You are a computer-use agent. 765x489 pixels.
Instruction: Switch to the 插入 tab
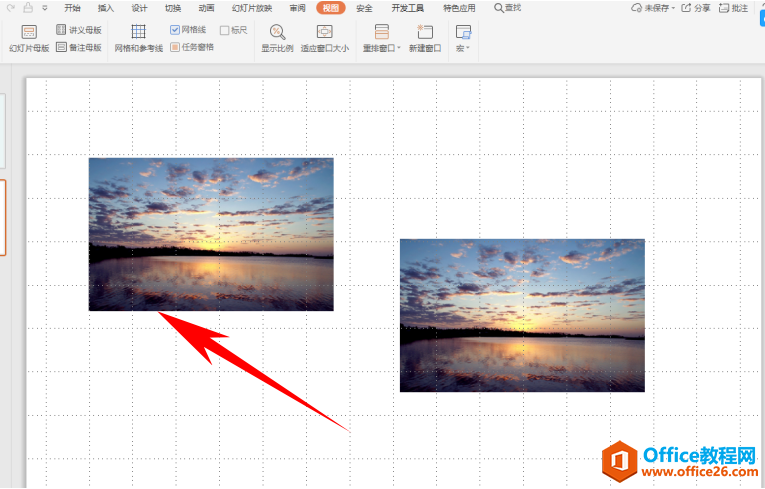106,8
